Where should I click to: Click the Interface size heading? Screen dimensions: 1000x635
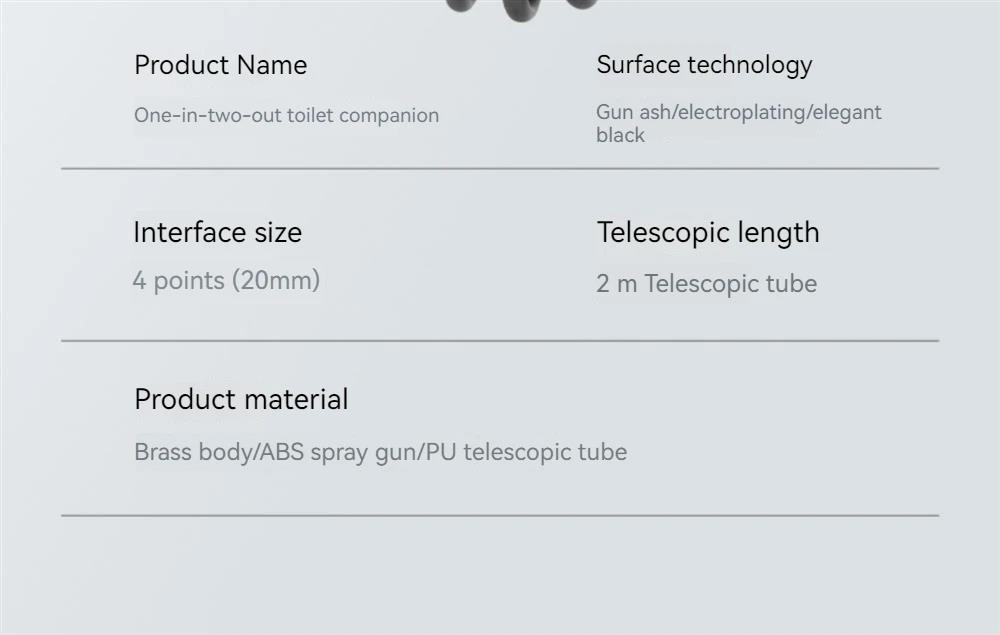[x=217, y=232]
